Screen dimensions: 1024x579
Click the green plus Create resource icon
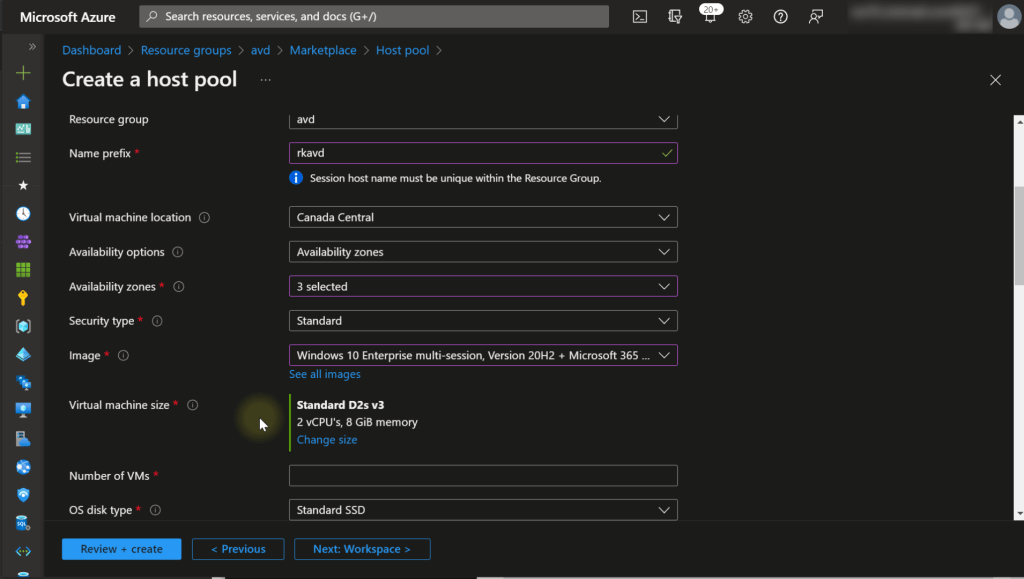tap(23, 73)
